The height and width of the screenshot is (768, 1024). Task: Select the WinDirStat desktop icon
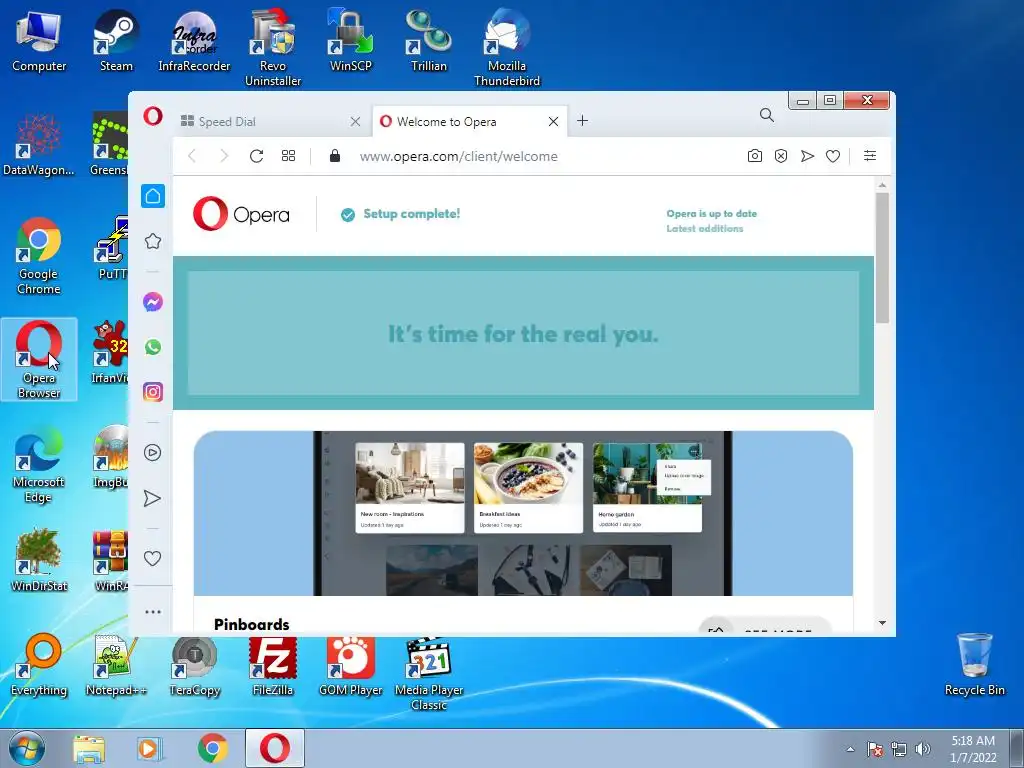point(39,560)
